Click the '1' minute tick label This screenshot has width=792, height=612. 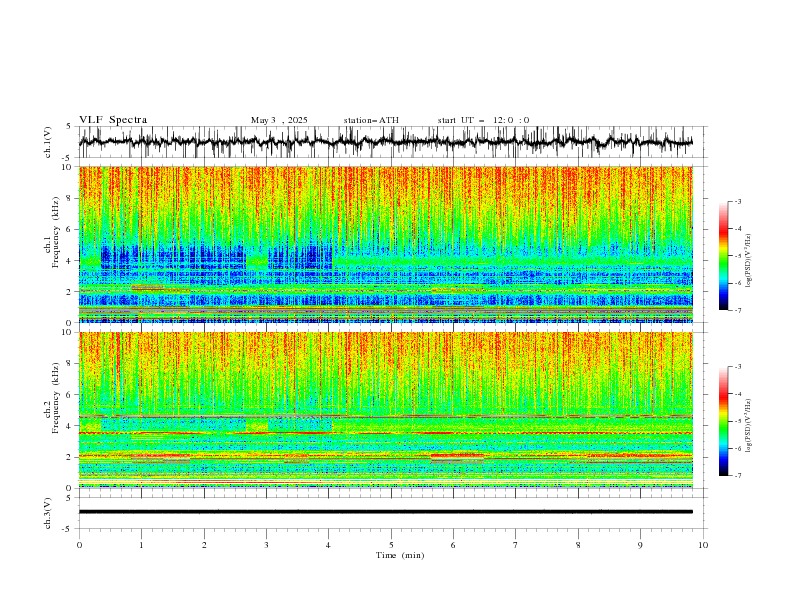(142, 545)
